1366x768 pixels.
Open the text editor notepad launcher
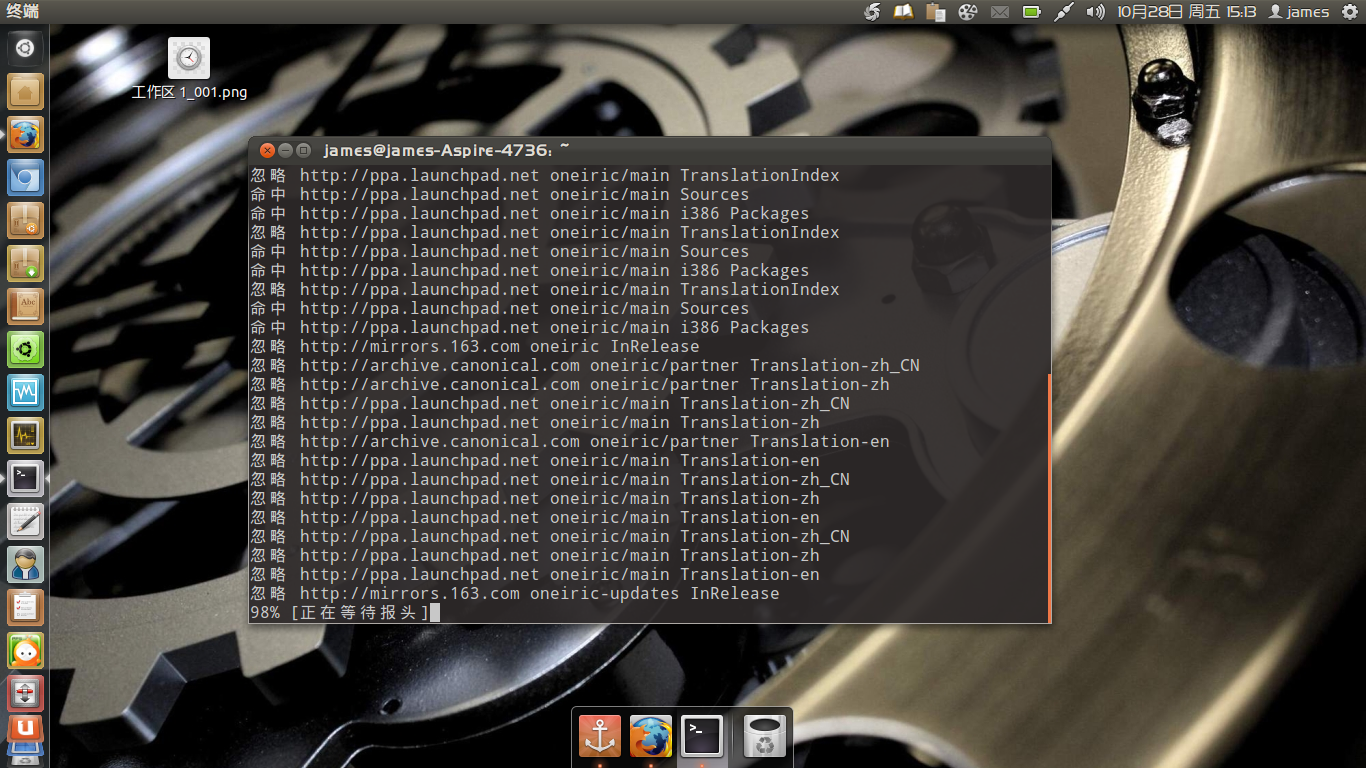coord(25,521)
